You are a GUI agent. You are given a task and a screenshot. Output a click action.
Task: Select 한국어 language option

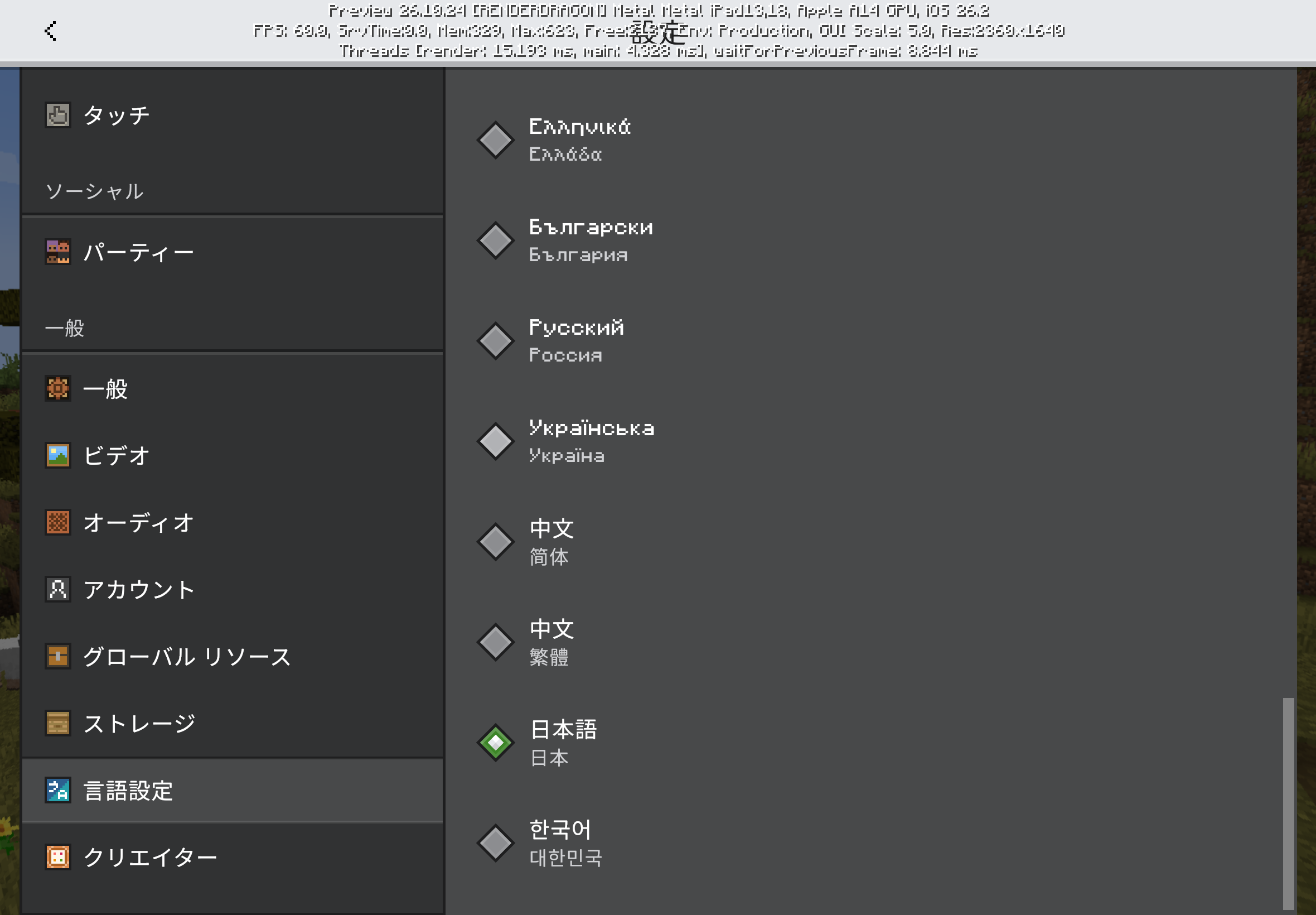pyautogui.click(x=496, y=843)
